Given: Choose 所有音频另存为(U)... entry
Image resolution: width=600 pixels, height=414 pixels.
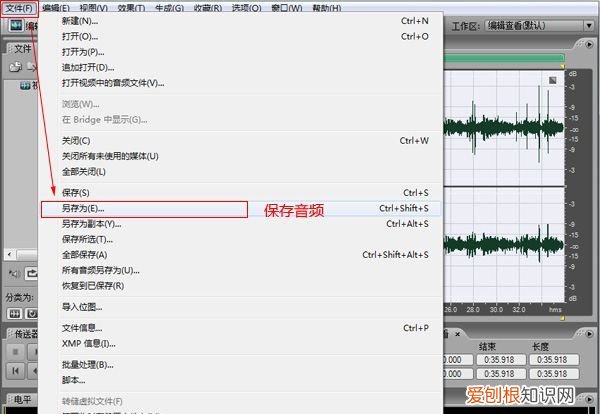Looking at the screenshot, I should point(241,271).
